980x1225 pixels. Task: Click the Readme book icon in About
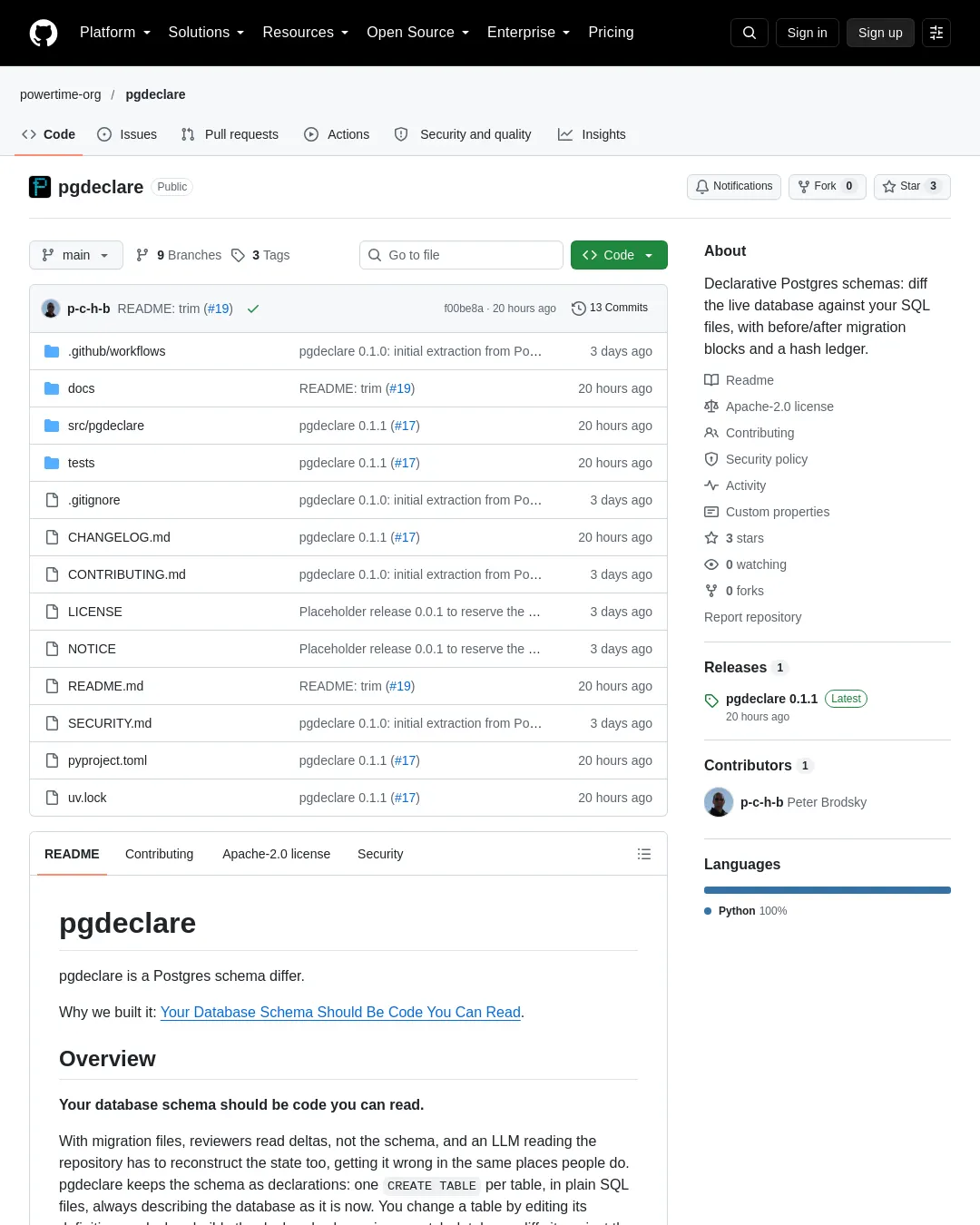pos(711,380)
